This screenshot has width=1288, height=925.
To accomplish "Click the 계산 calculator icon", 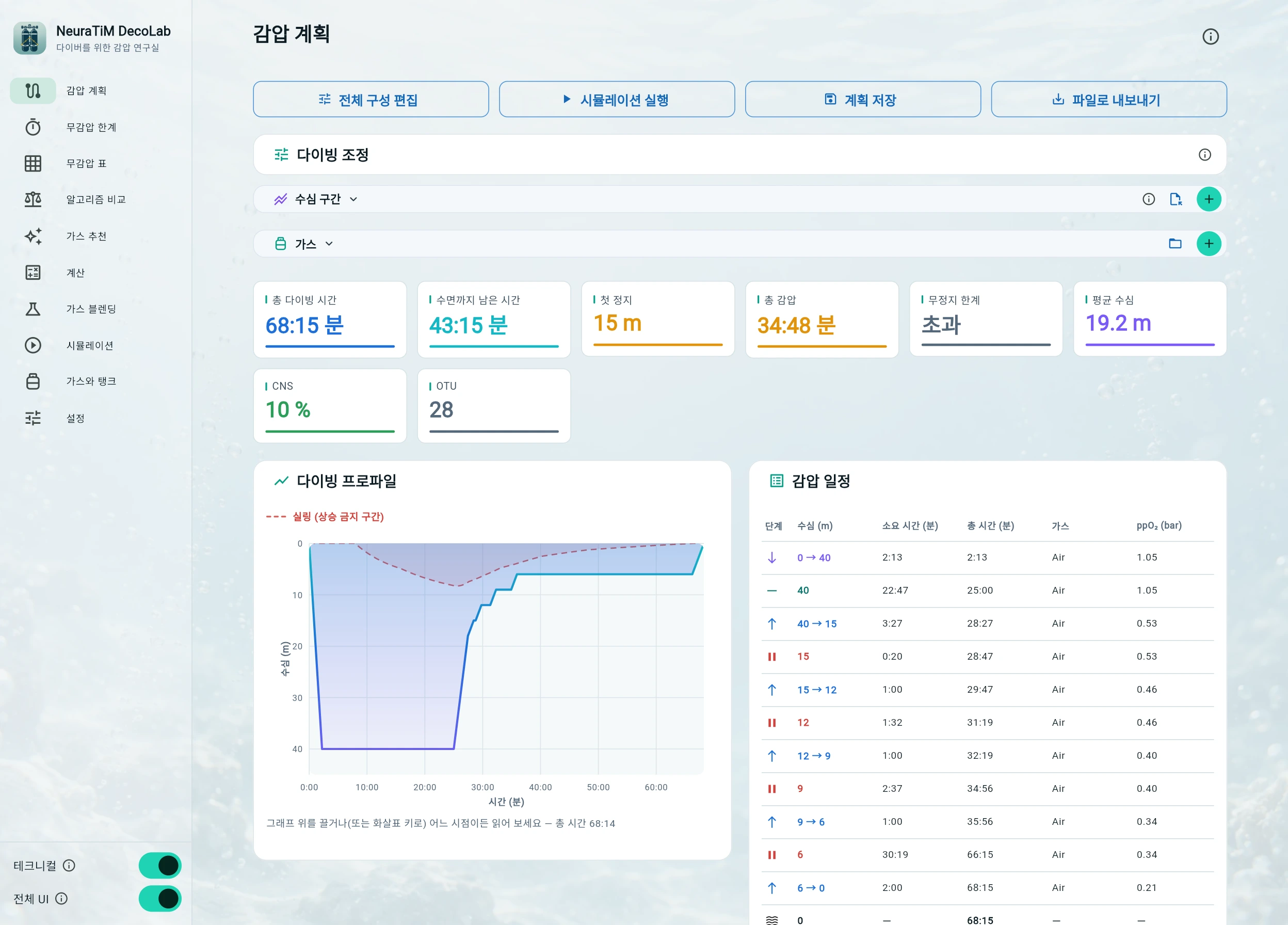I will [x=33, y=272].
